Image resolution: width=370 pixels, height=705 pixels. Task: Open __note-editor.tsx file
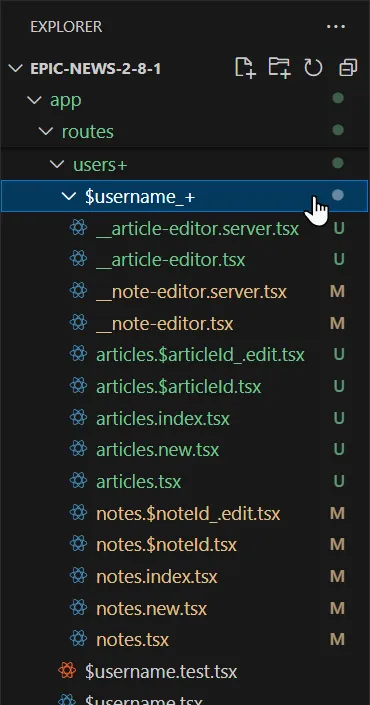click(x=165, y=324)
